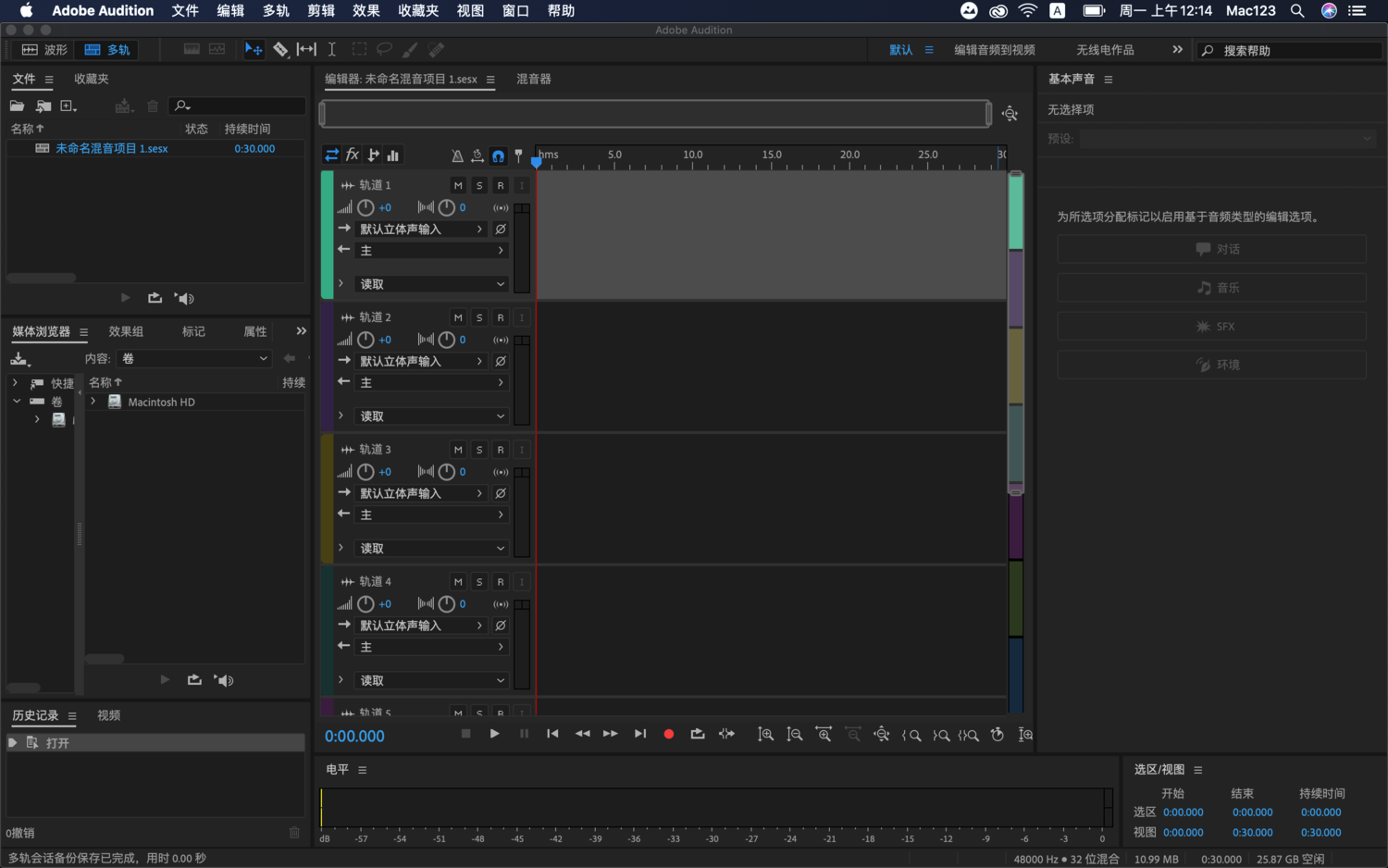This screenshot has width=1388, height=868.
Task: Show more workspaces with double chevron
Action: tap(1177, 49)
